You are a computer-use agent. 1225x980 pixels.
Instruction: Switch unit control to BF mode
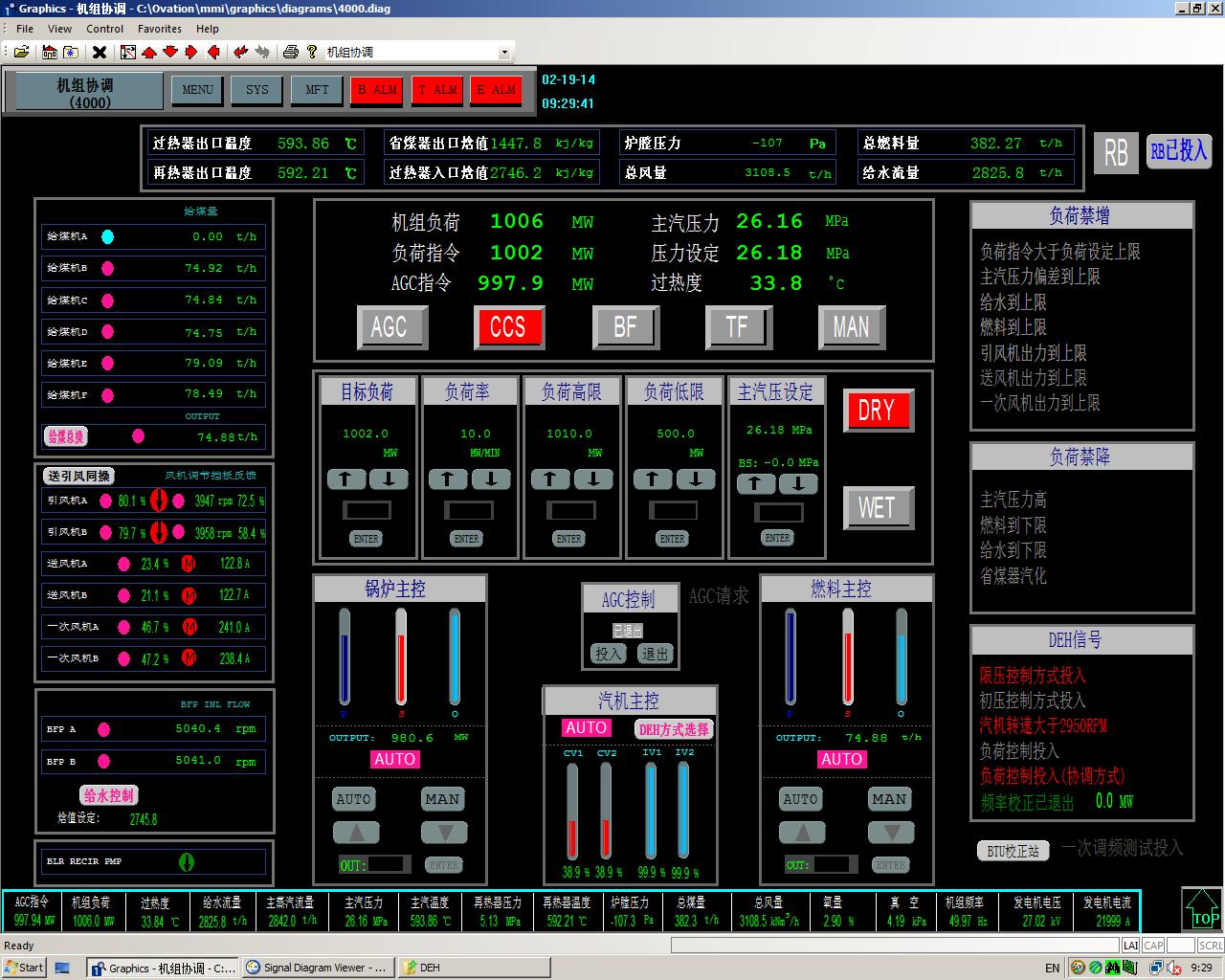click(625, 327)
